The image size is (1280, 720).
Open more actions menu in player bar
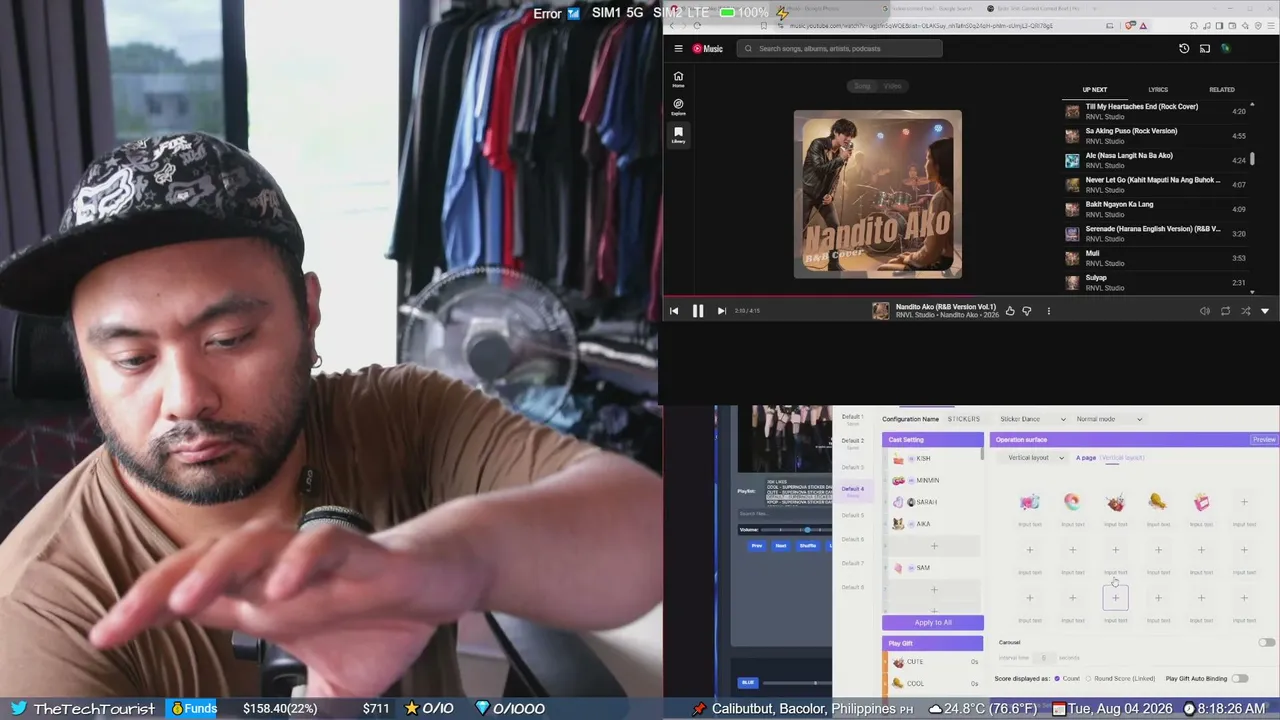(x=1048, y=311)
